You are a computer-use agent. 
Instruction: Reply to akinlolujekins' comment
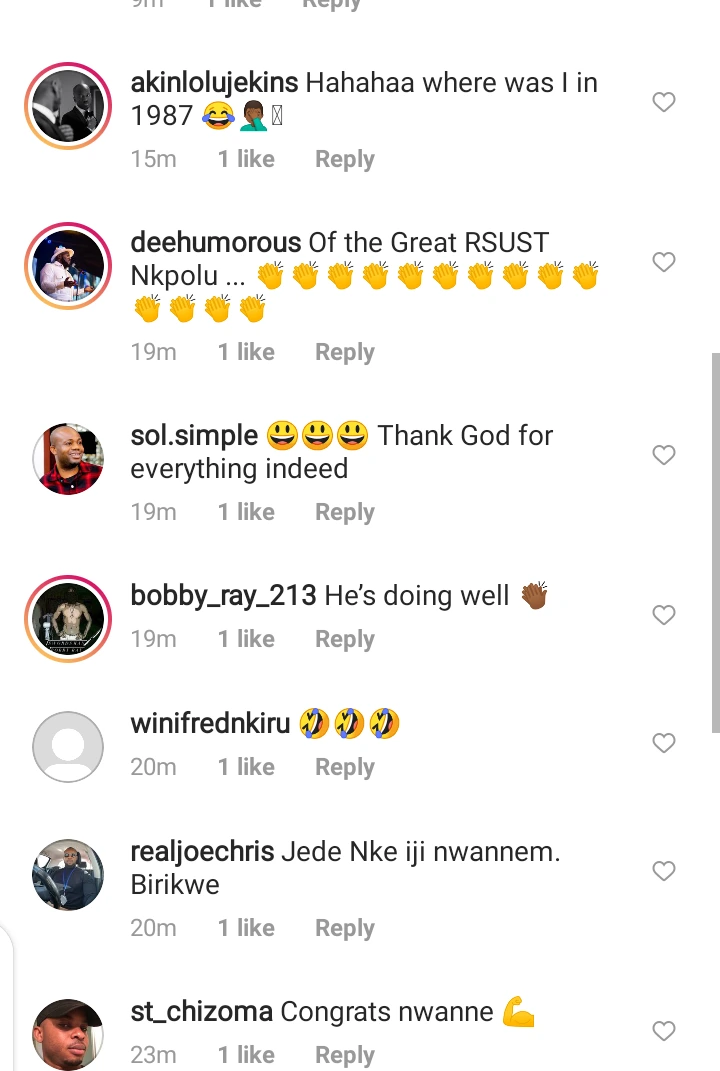coord(344,159)
